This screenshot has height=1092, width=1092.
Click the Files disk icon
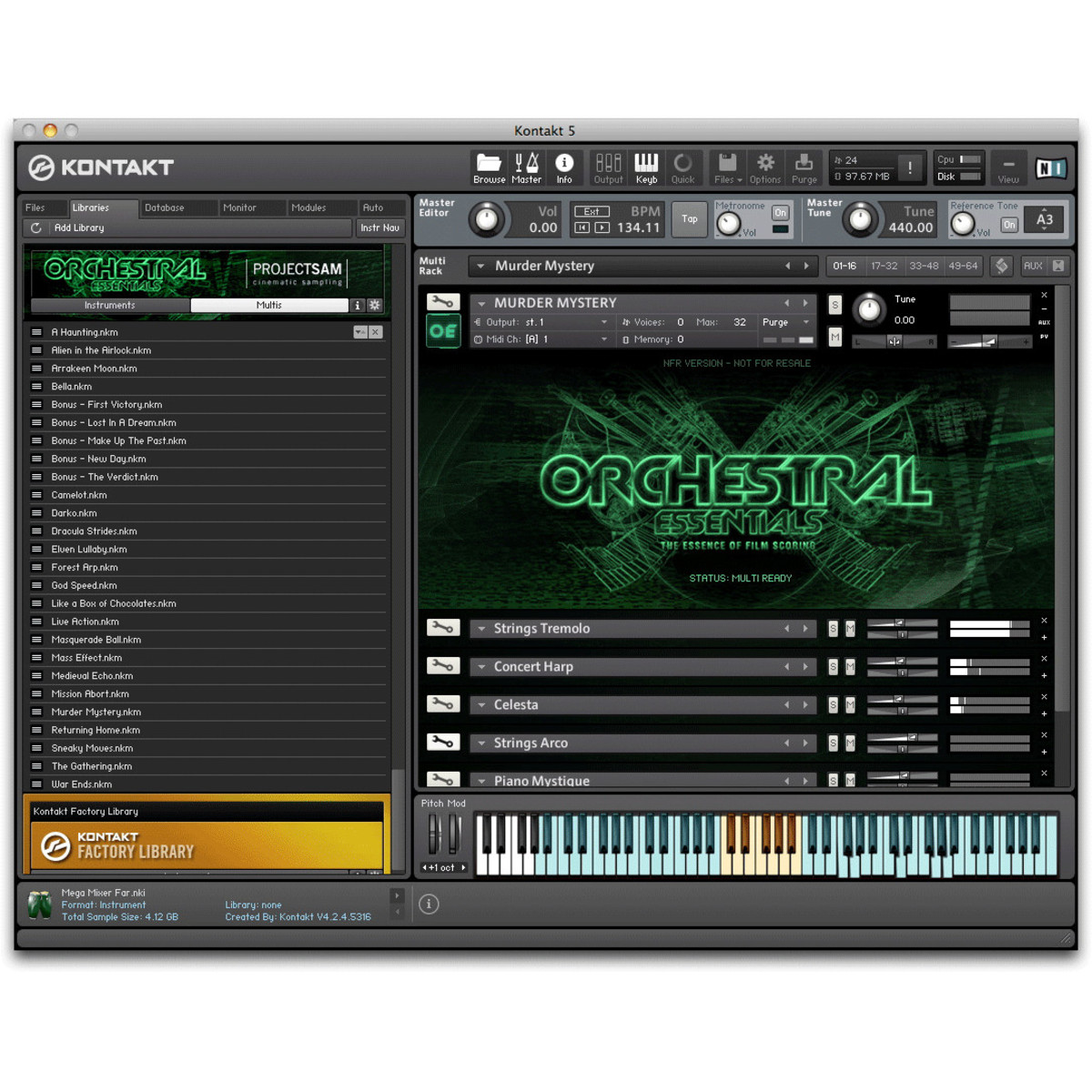pos(727,164)
